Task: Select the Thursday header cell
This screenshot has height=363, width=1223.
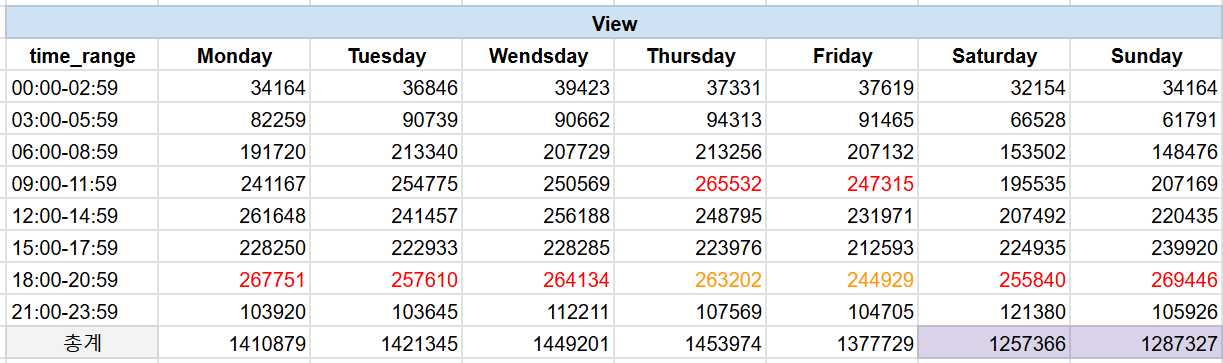Action: click(690, 56)
